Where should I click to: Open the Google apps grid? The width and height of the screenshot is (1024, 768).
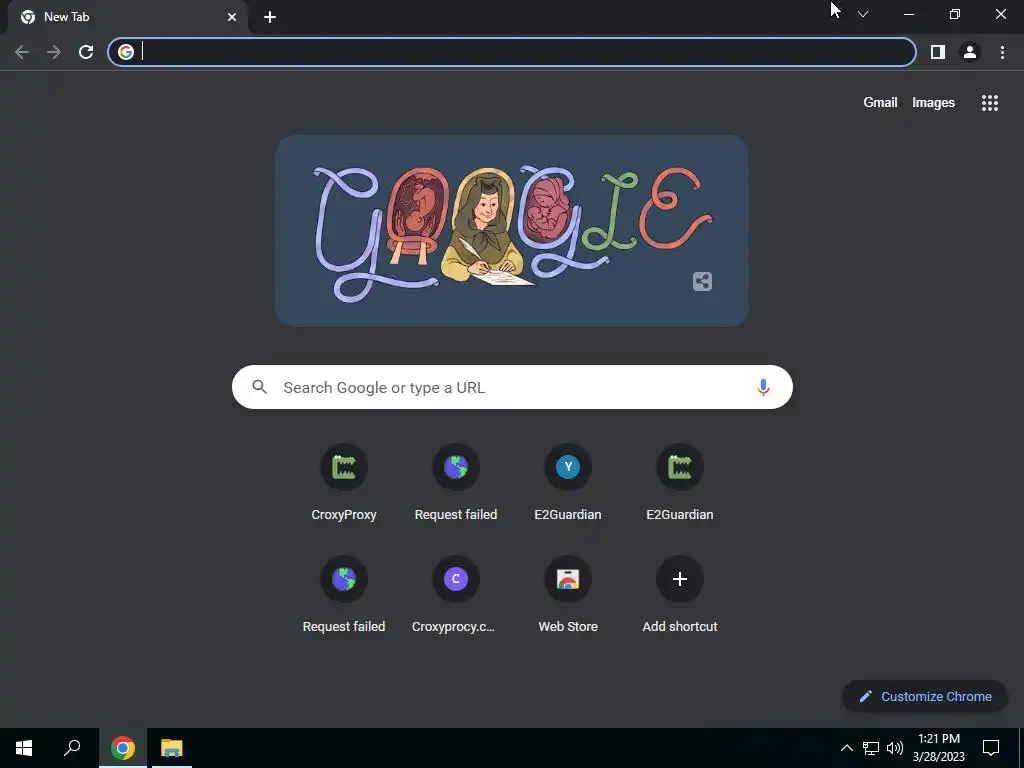(989, 103)
